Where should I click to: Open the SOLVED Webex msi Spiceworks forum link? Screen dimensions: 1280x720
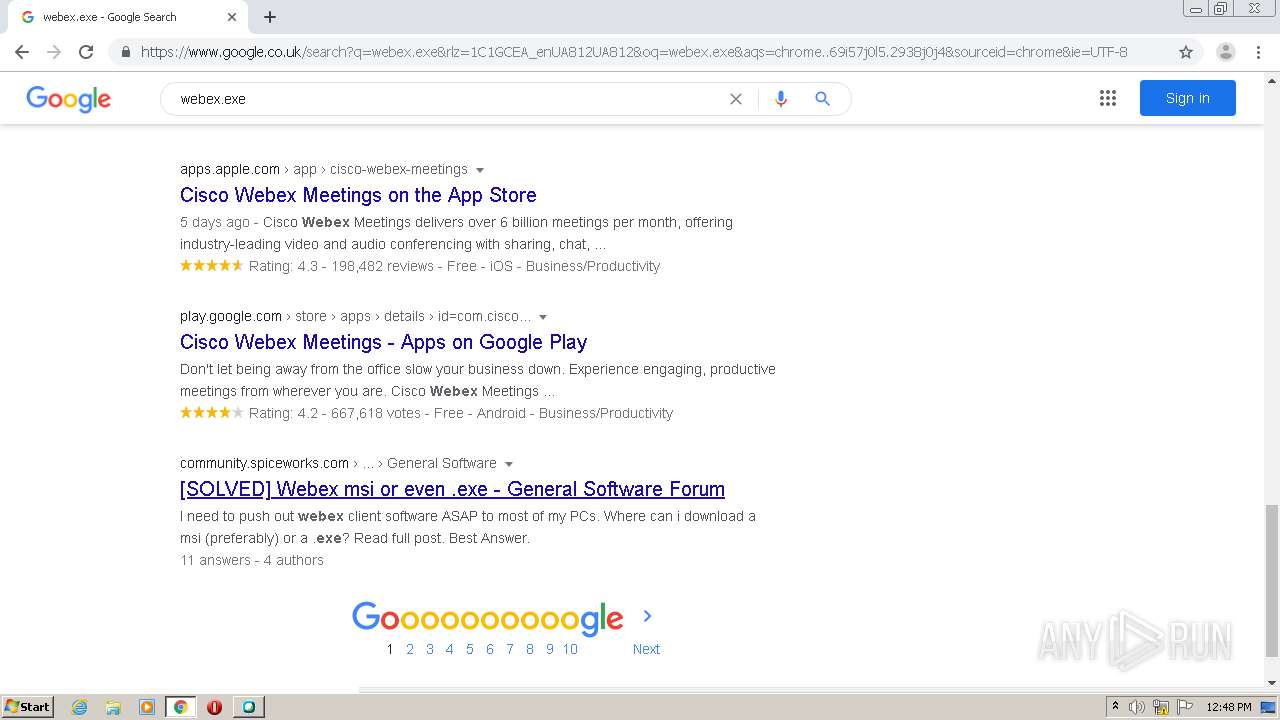452,489
